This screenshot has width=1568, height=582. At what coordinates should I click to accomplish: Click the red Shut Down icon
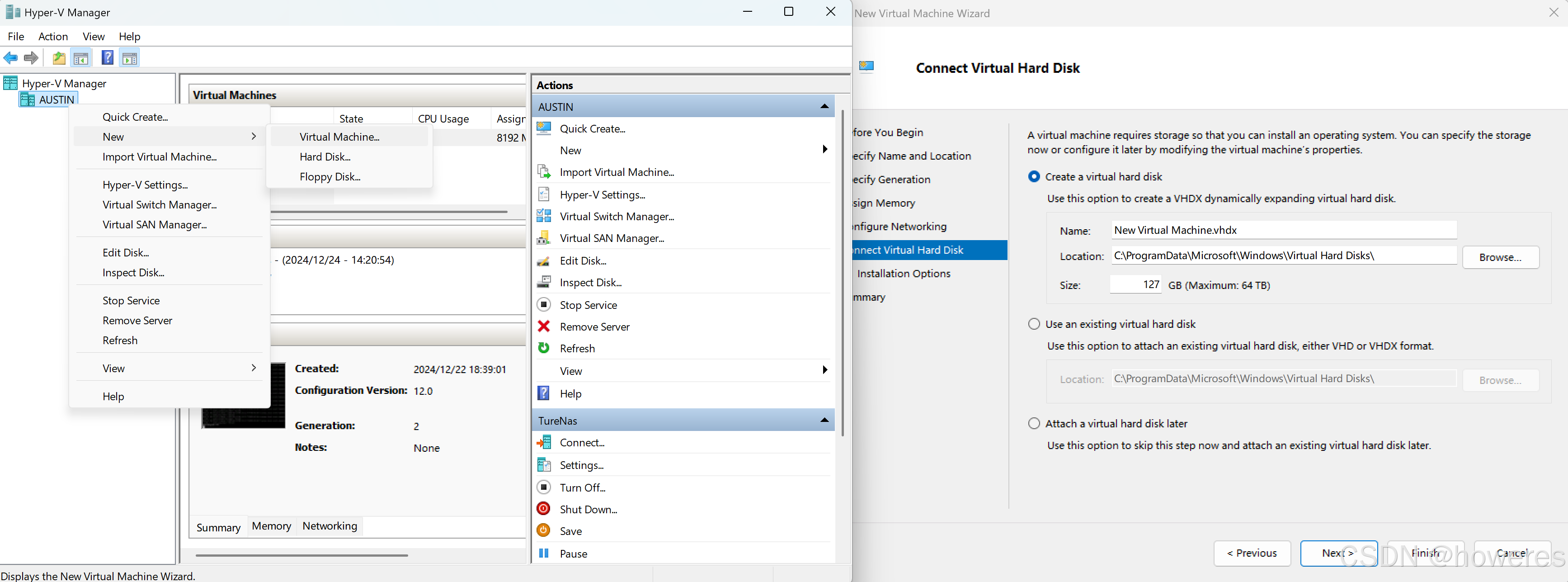(544, 509)
